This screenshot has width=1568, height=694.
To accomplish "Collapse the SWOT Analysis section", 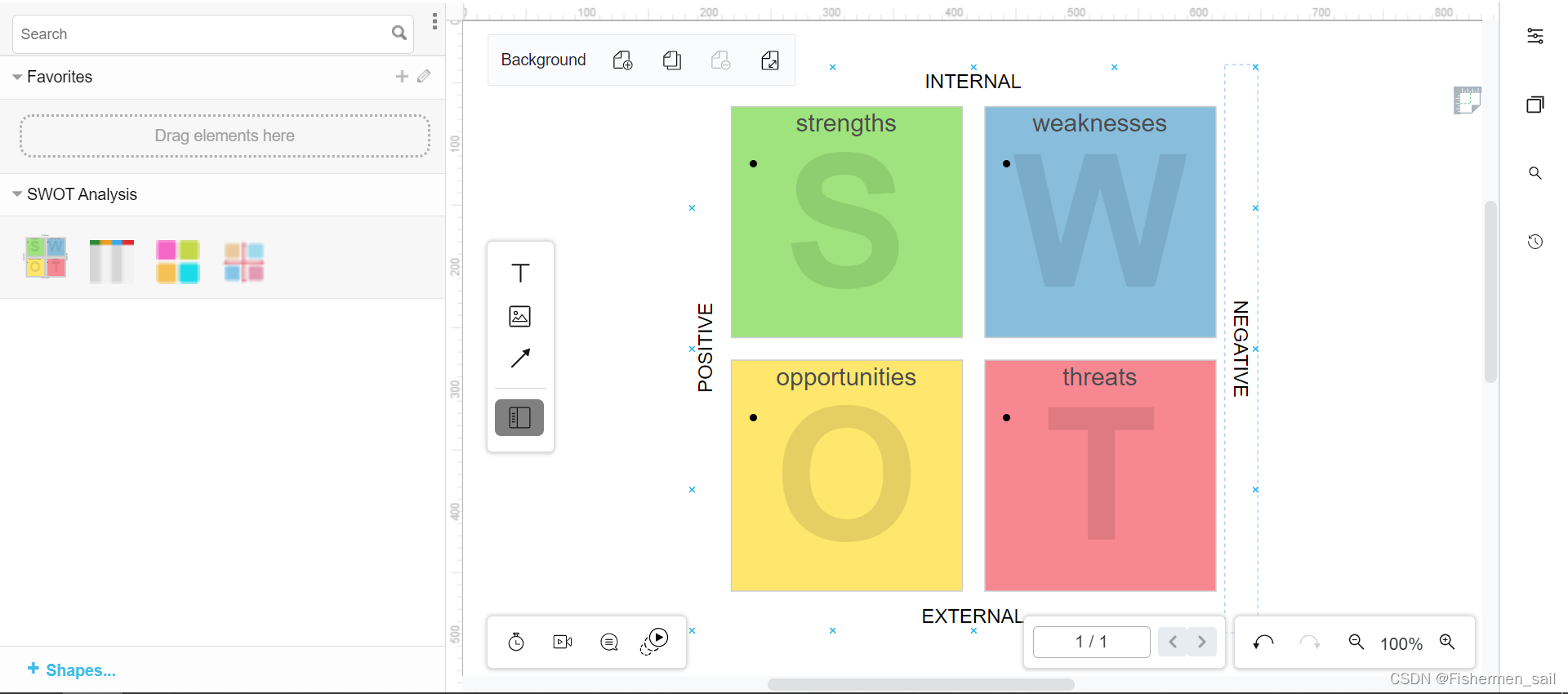I will click(x=17, y=194).
